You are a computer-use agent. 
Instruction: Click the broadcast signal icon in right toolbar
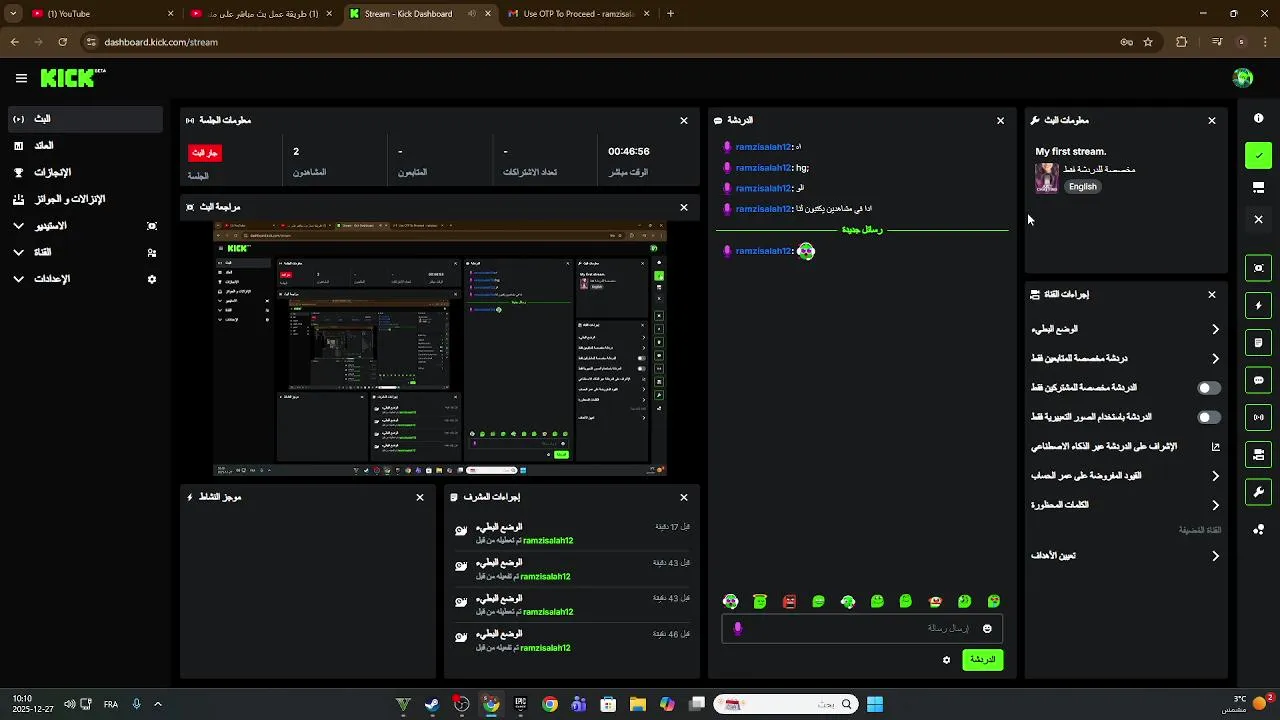coord(1258,417)
